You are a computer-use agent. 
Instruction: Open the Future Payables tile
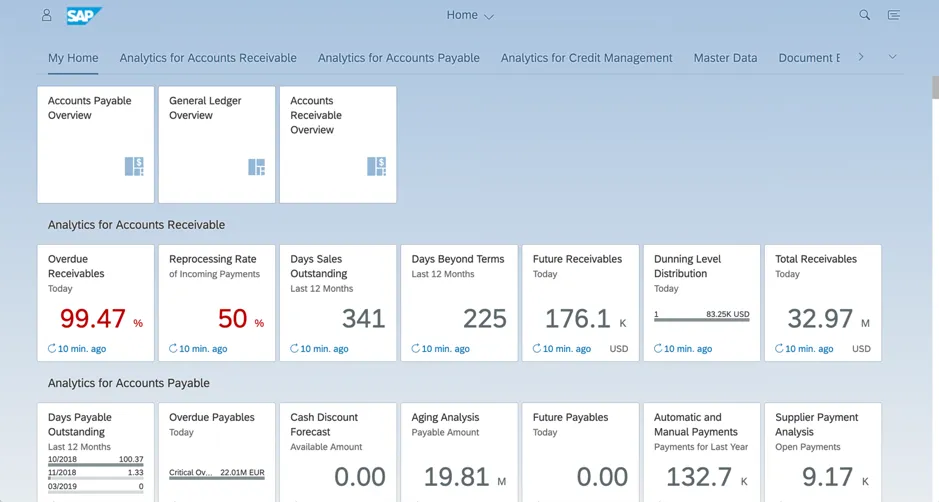580,452
